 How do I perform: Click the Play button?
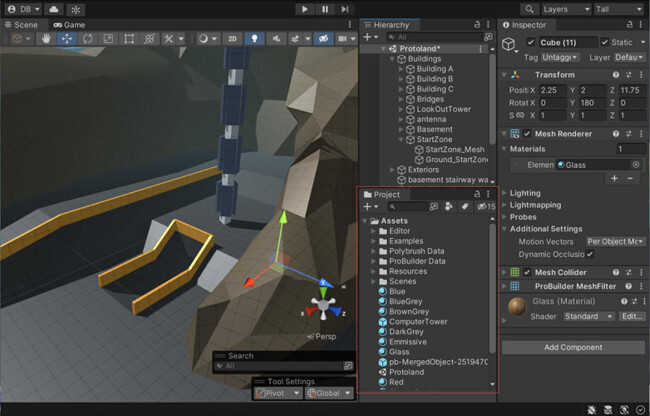click(x=305, y=9)
